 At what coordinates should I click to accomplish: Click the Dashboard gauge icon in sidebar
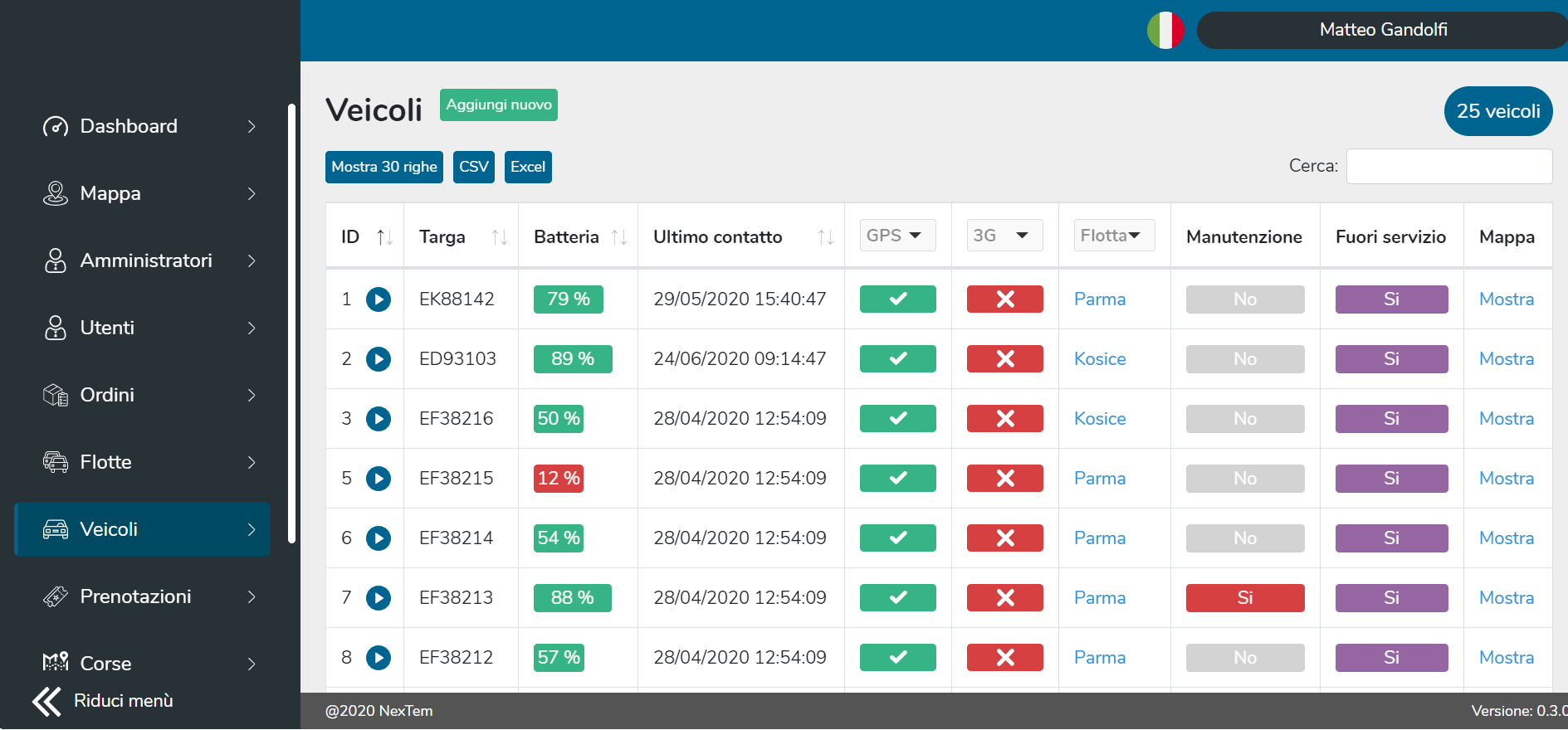56,126
